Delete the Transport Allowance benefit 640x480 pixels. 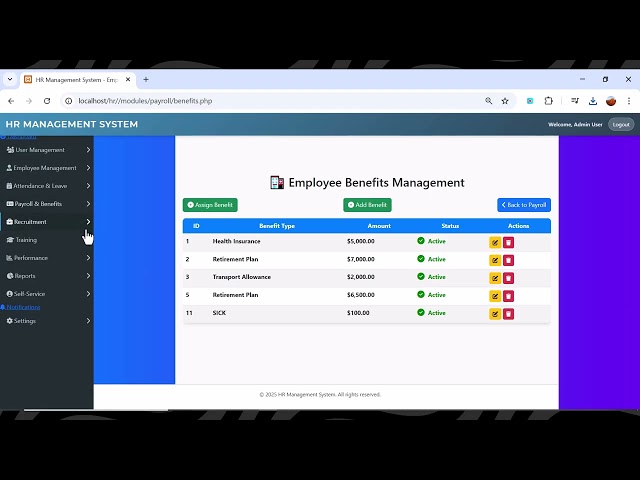[508, 278]
